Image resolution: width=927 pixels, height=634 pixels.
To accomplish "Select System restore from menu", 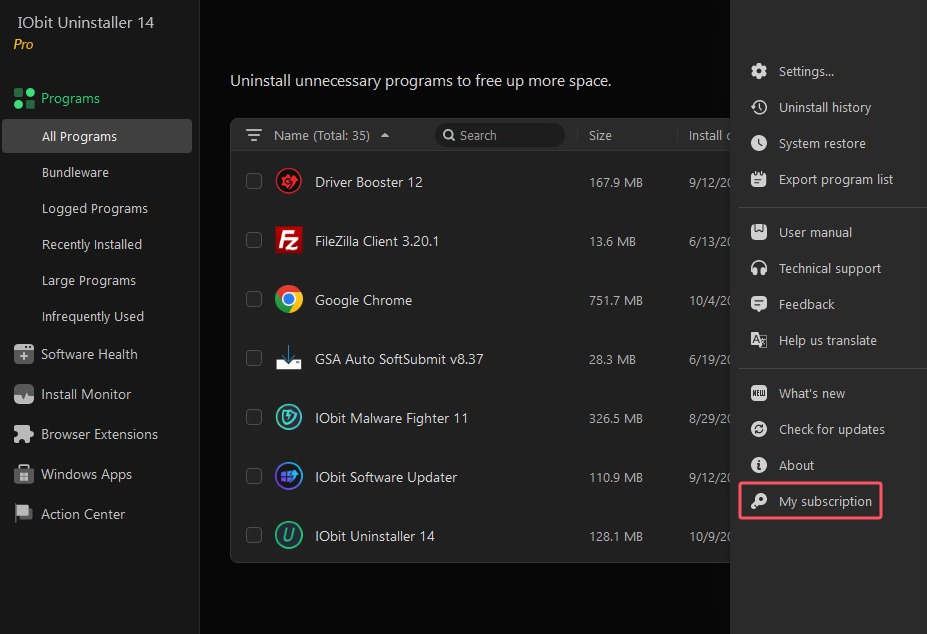I will point(822,144).
